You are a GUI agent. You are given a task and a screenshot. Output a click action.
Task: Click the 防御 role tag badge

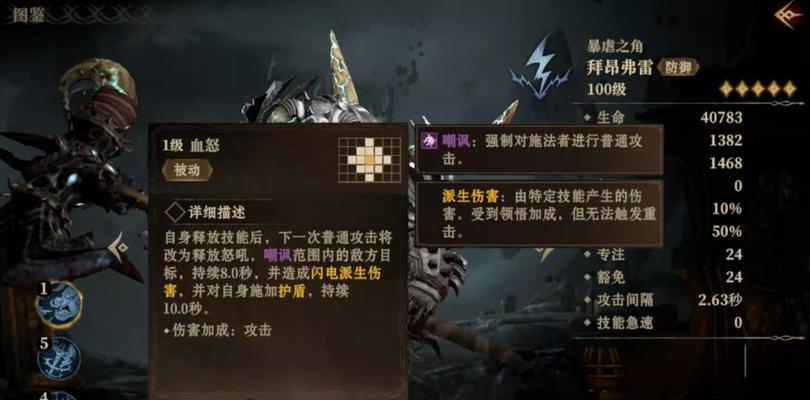click(x=678, y=67)
